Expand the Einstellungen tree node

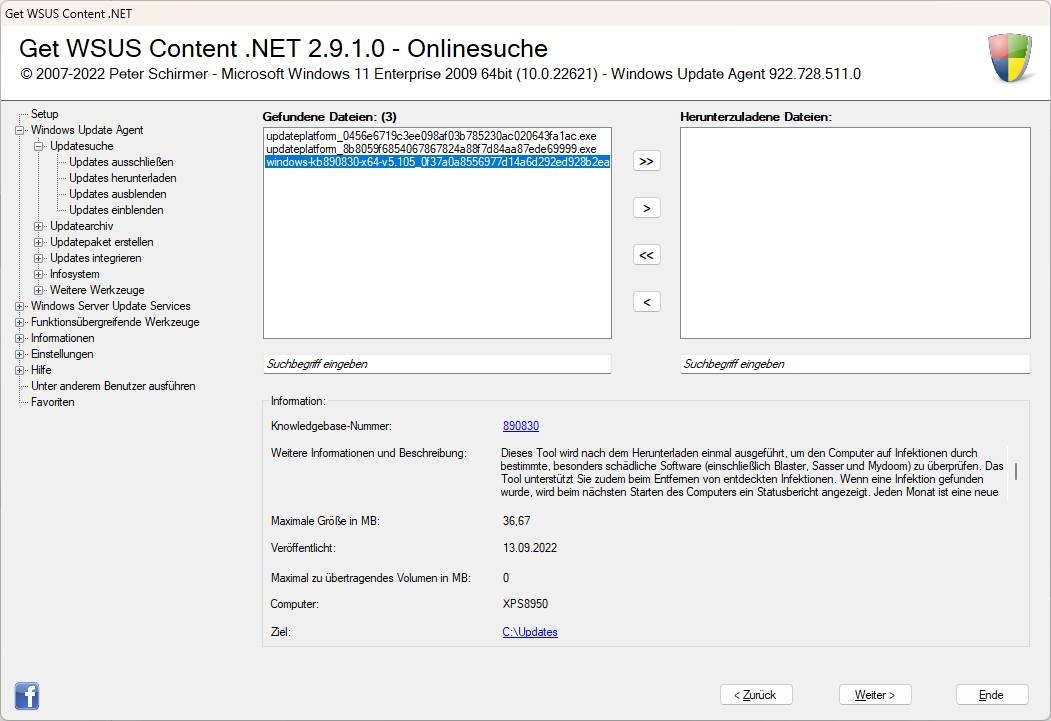point(20,354)
